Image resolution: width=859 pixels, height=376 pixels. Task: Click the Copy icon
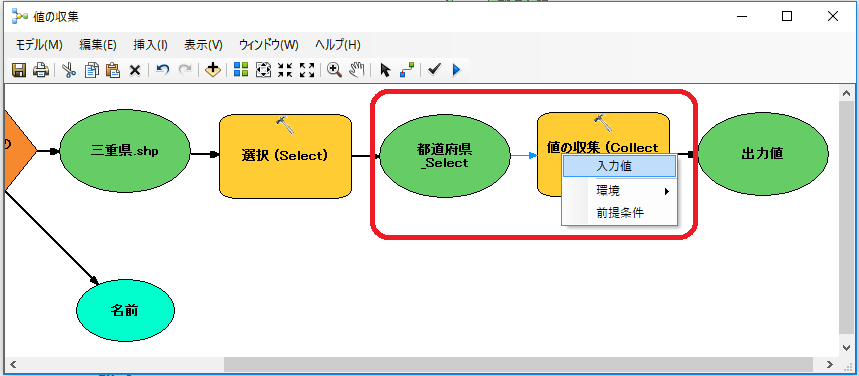pyautogui.click(x=91, y=70)
